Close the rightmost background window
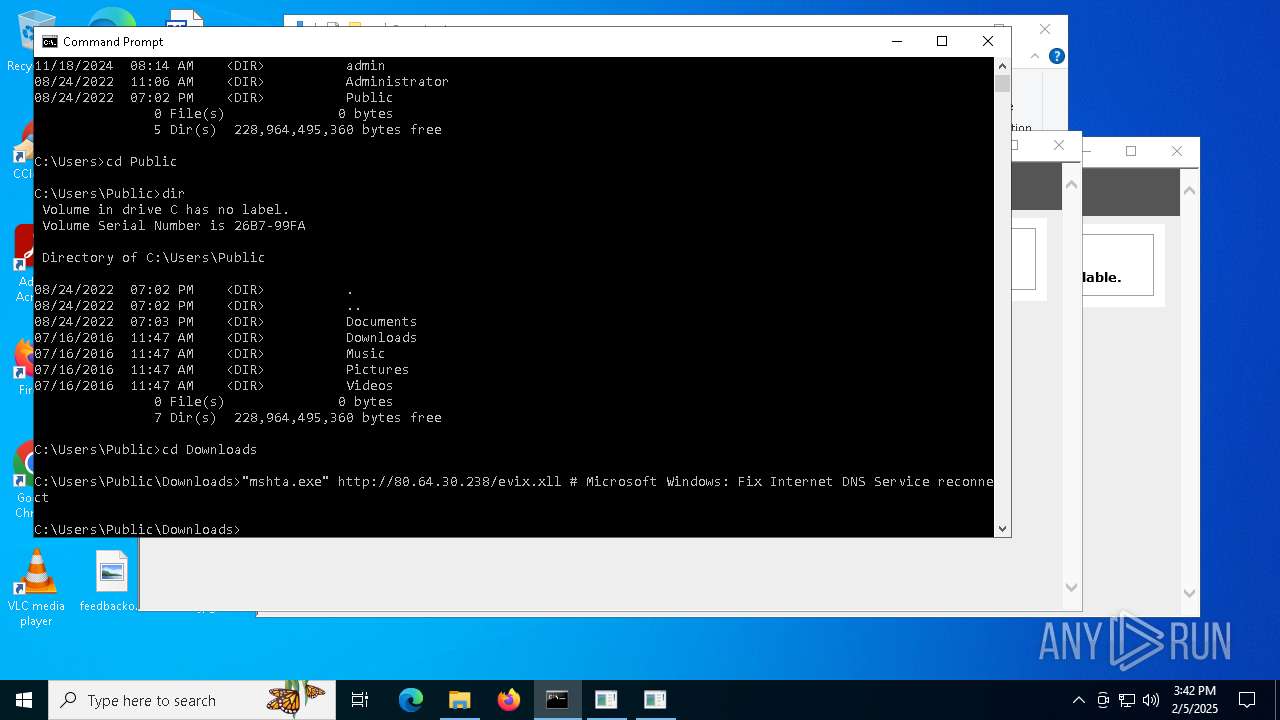1280x720 pixels. [1177, 151]
